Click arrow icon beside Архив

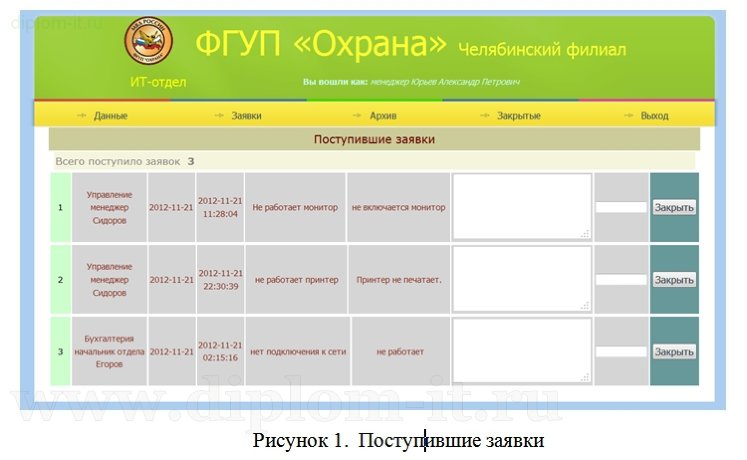(357, 115)
